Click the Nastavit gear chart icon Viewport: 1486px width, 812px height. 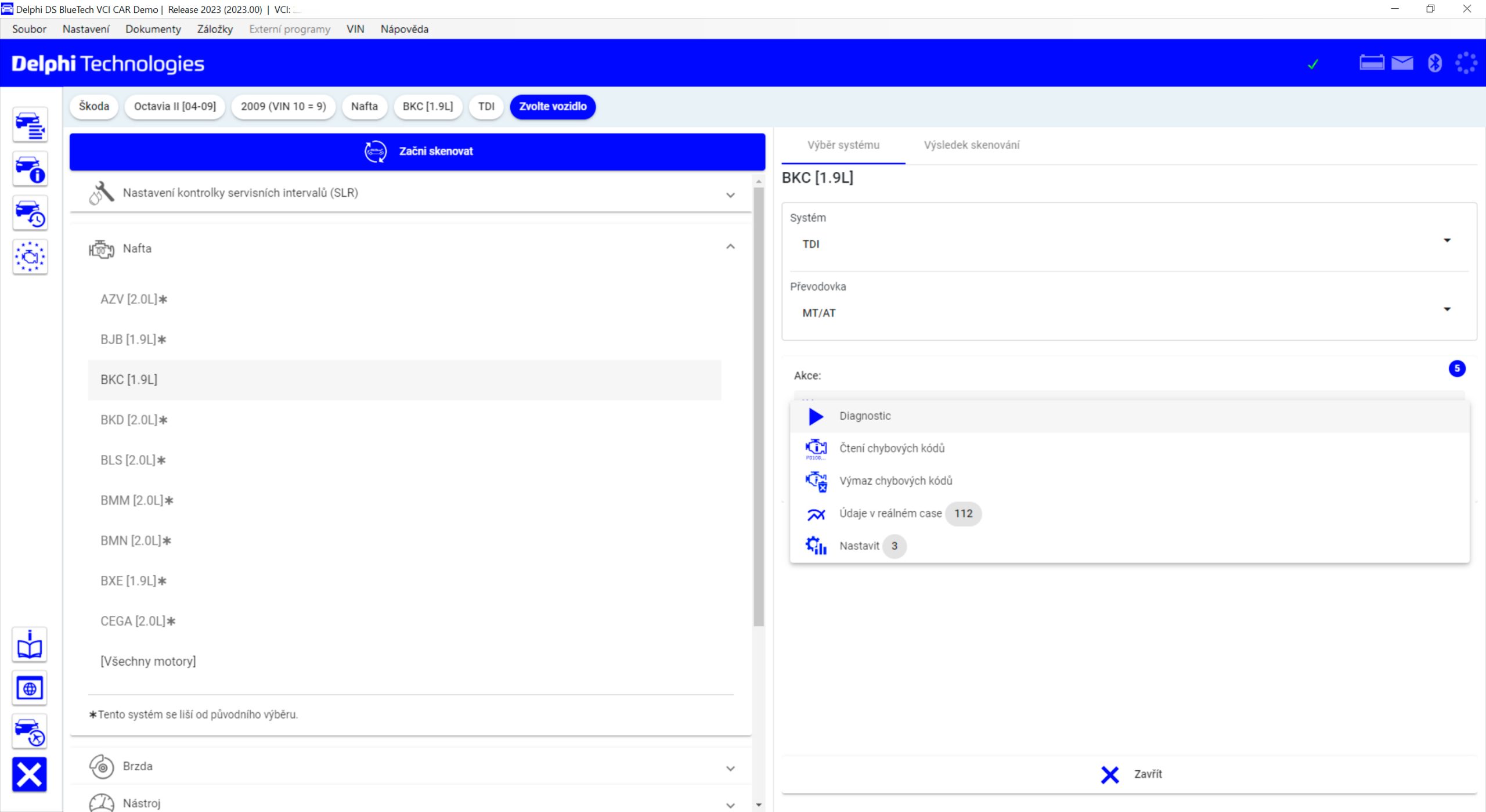pyautogui.click(x=816, y=546)
